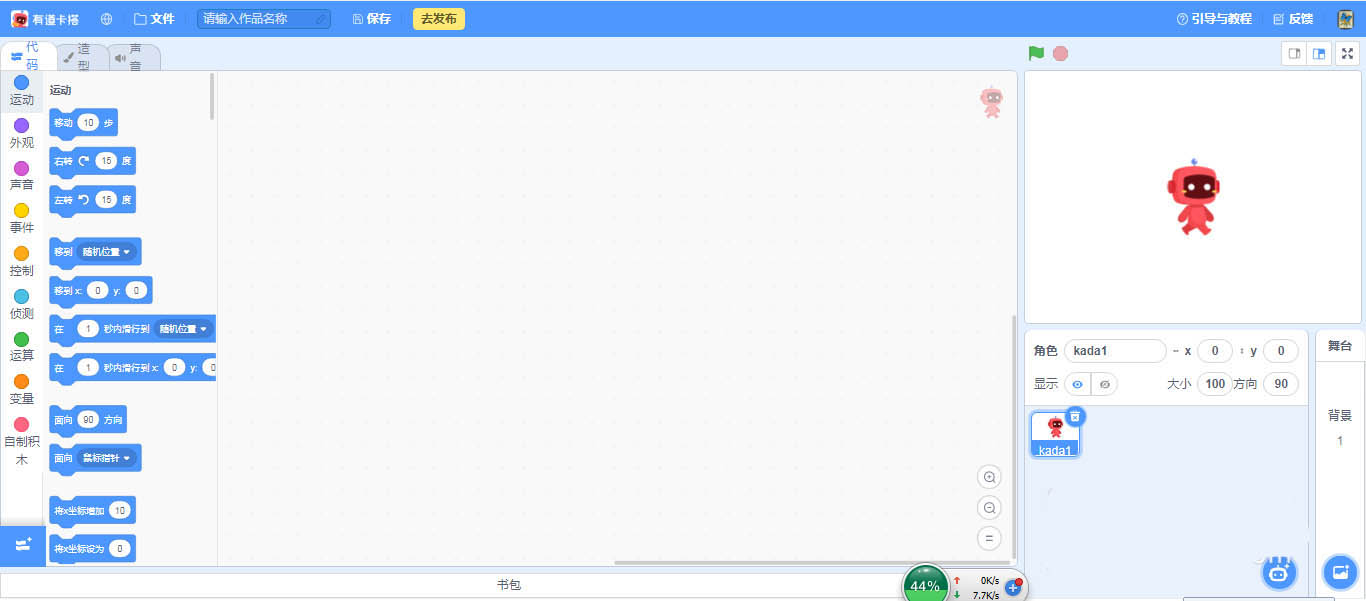
Task: Click the 有道卡搭 logo
Action: point(46,19)
